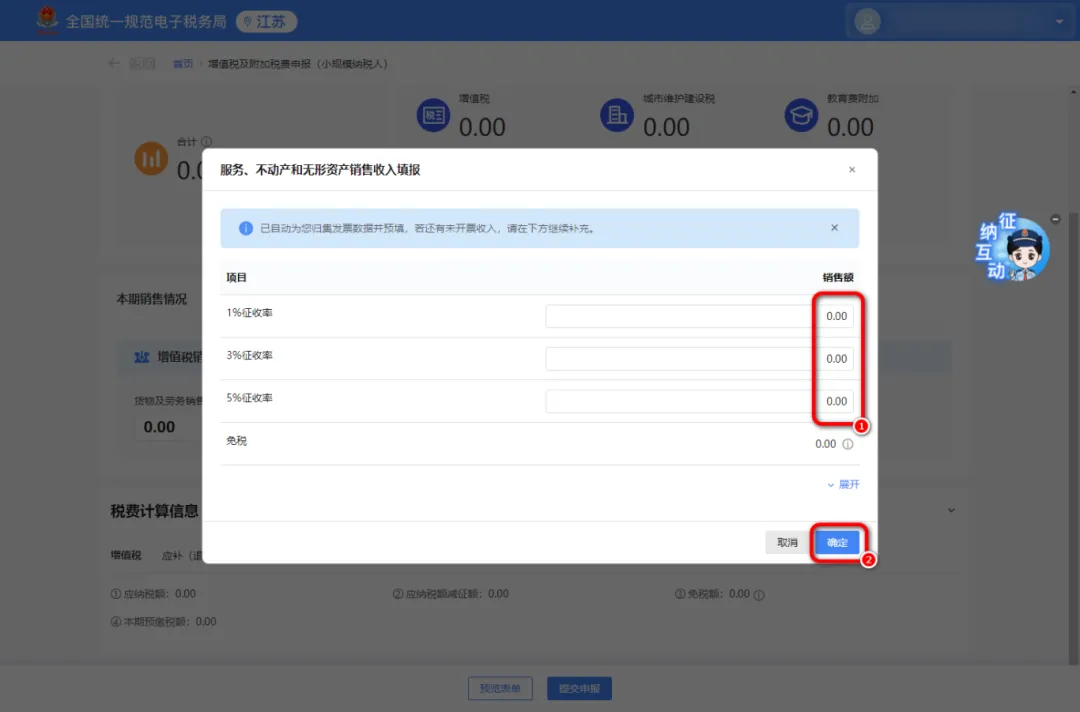The height and width of the screenshot is (712, 1080).
Task: Click the info icon beside 免税 amount
Action: click(848, 444)
